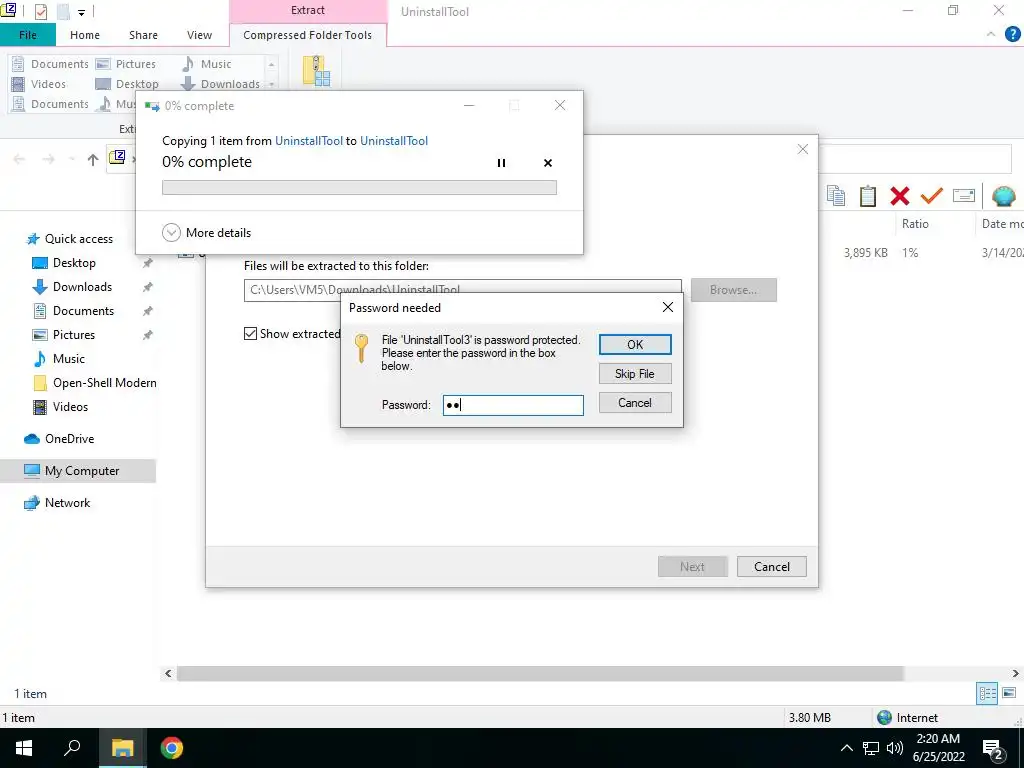Click OK in the Password needed dialog
The image size is (1024, 768).
635,344
